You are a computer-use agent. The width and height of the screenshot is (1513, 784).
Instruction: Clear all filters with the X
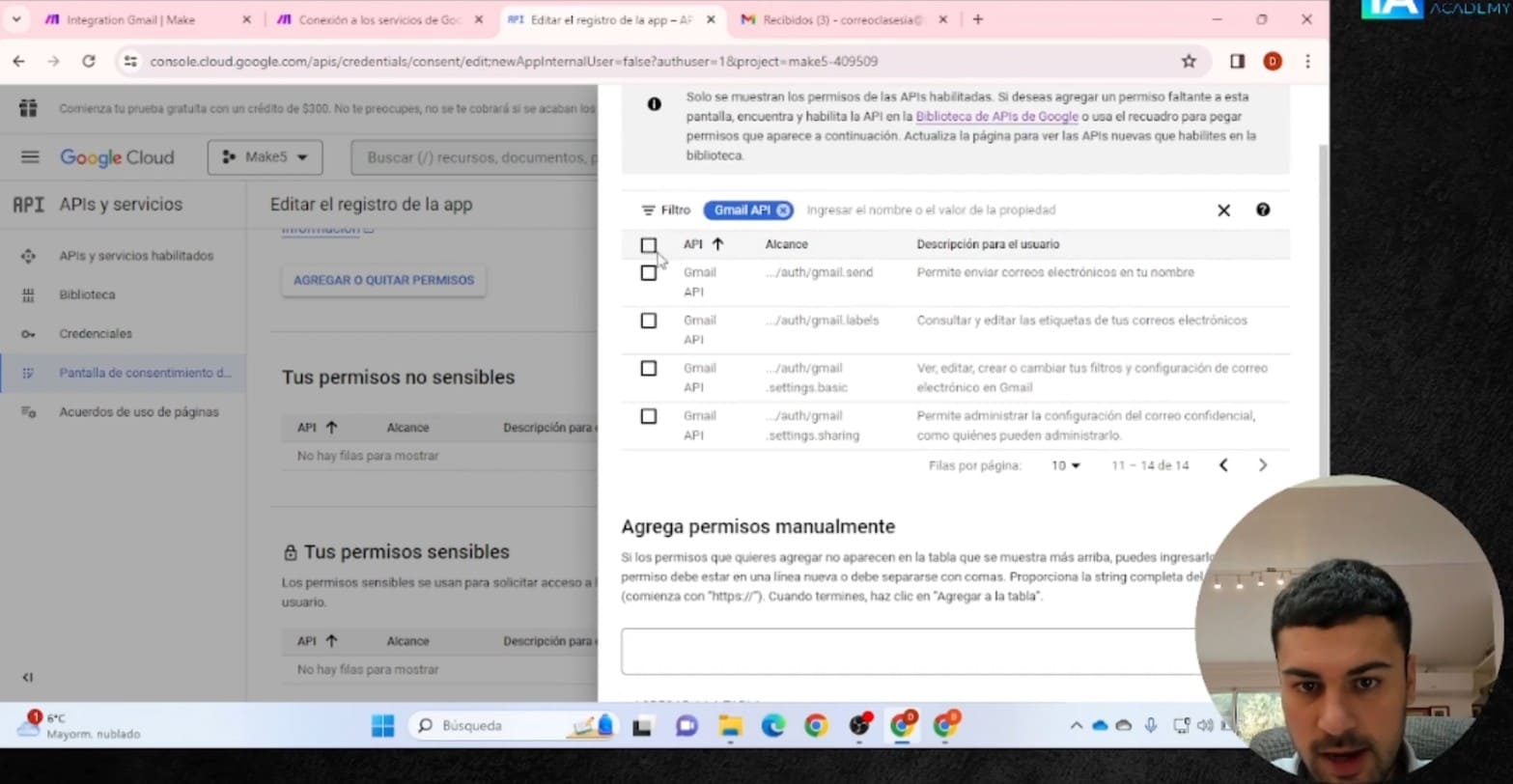(1223, 210)
